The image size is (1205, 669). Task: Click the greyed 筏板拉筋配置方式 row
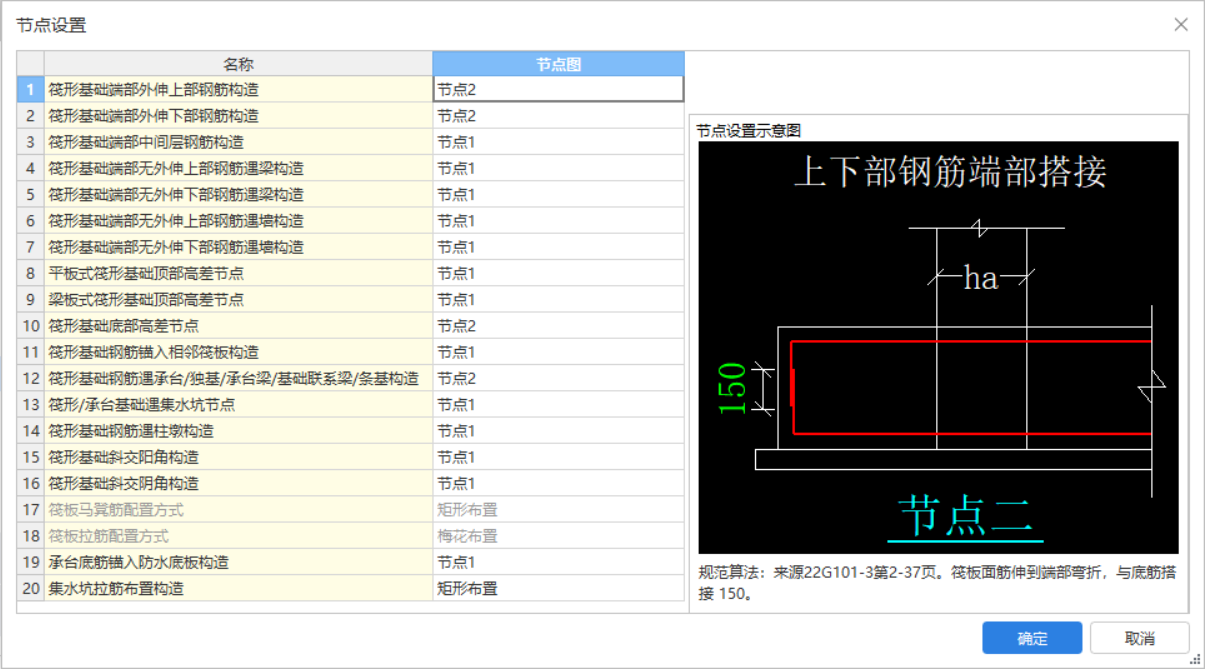click(x=238, y=536)
